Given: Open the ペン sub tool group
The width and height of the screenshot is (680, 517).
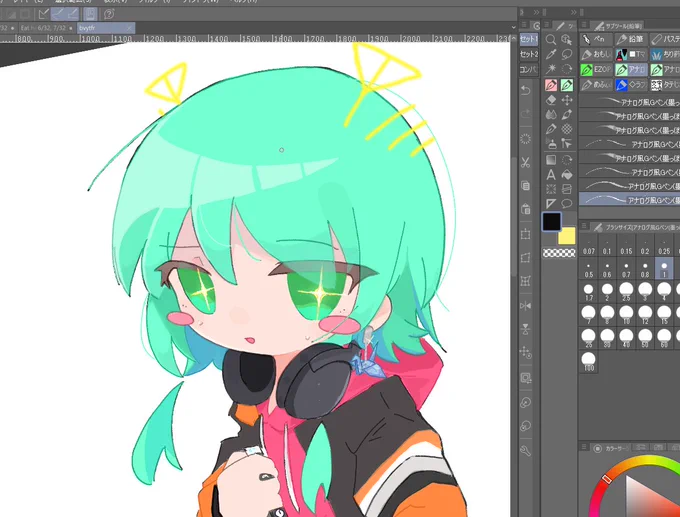Looking at the screenshot, I should tap(596, 39).
